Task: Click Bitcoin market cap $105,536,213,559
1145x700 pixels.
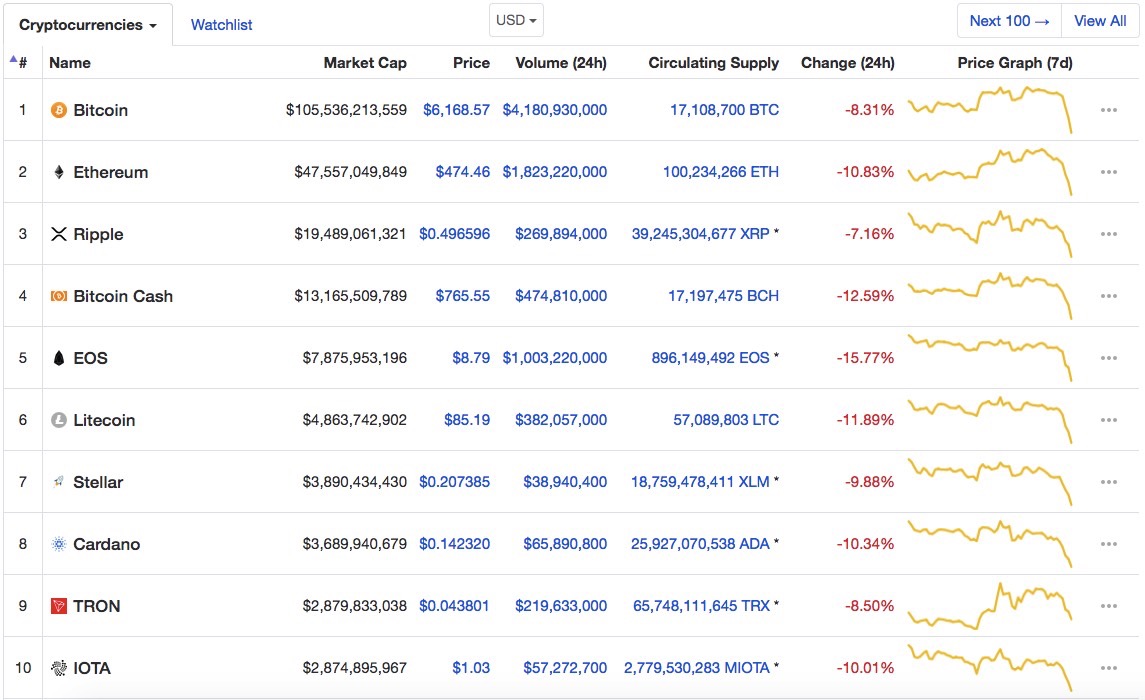Action: [346, 110]
